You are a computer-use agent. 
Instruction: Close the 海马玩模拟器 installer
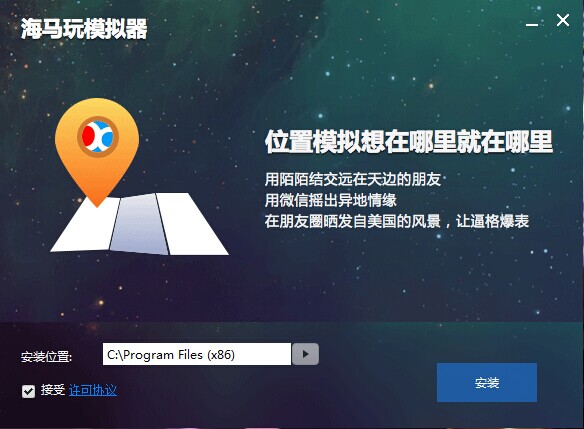pos(562,20)
